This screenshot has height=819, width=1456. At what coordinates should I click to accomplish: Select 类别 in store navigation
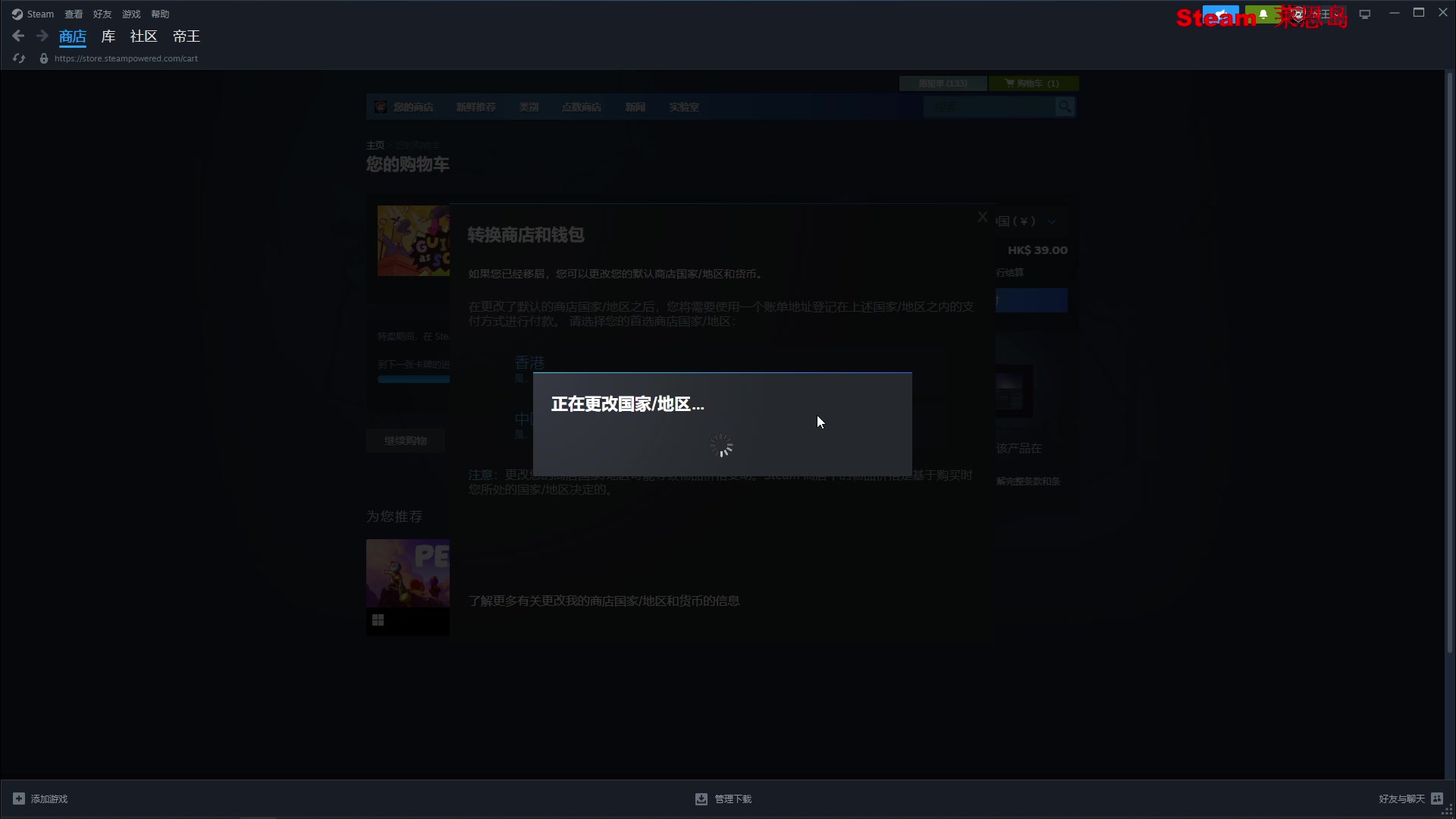[x=529, y=107]
